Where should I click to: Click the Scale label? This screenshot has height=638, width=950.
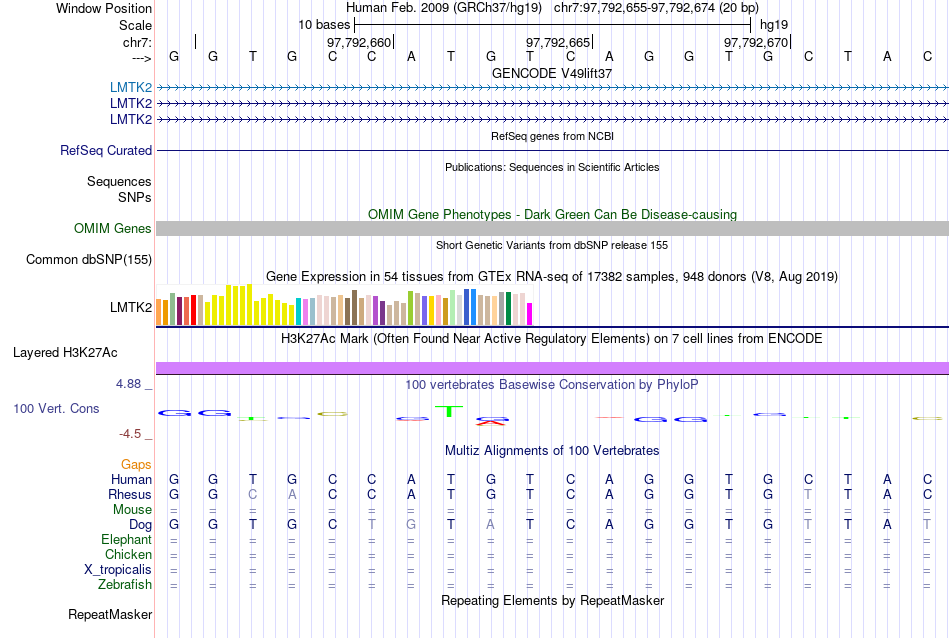coord(135,25)
